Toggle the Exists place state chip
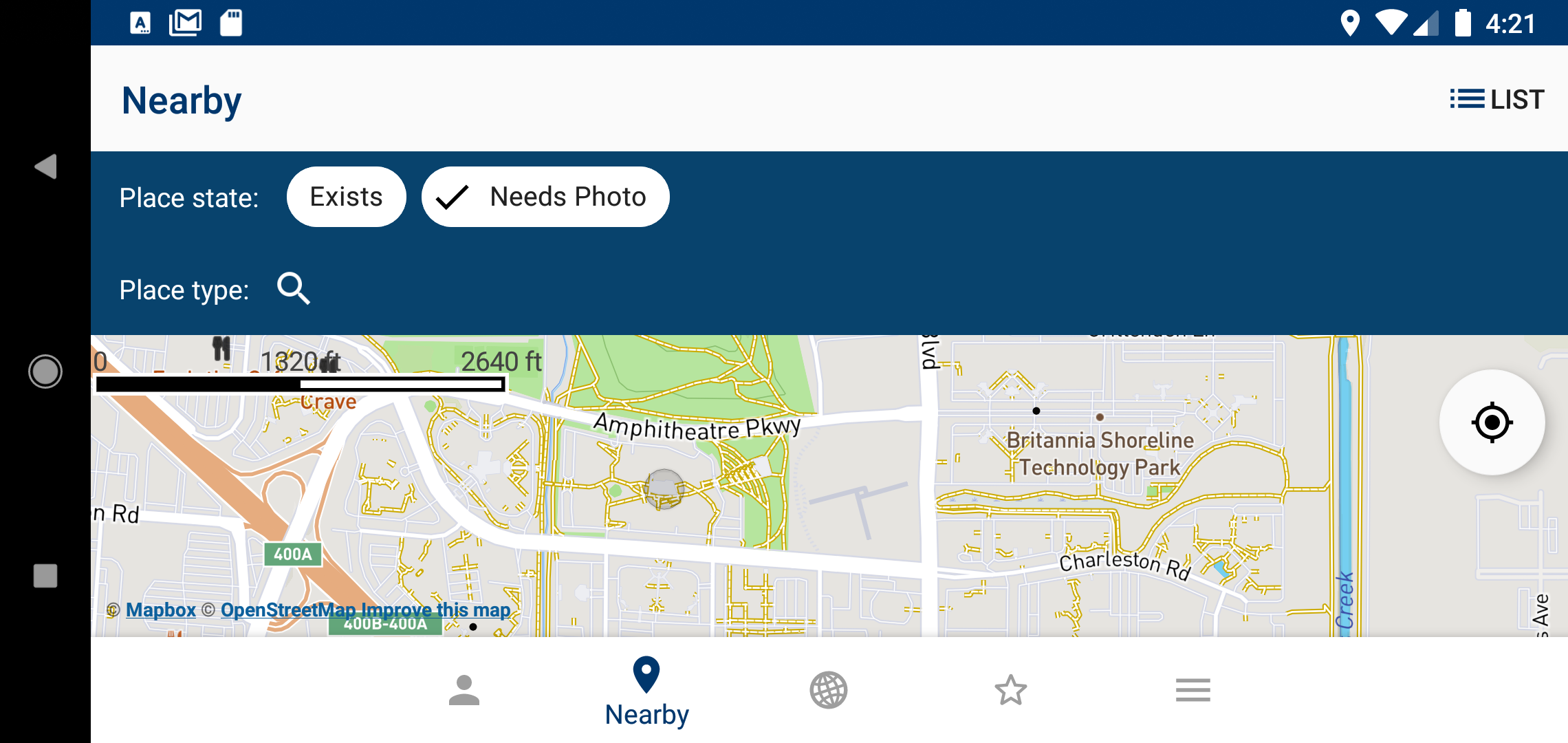Viewport: 1568px width, 743px height. click(346, 197)
